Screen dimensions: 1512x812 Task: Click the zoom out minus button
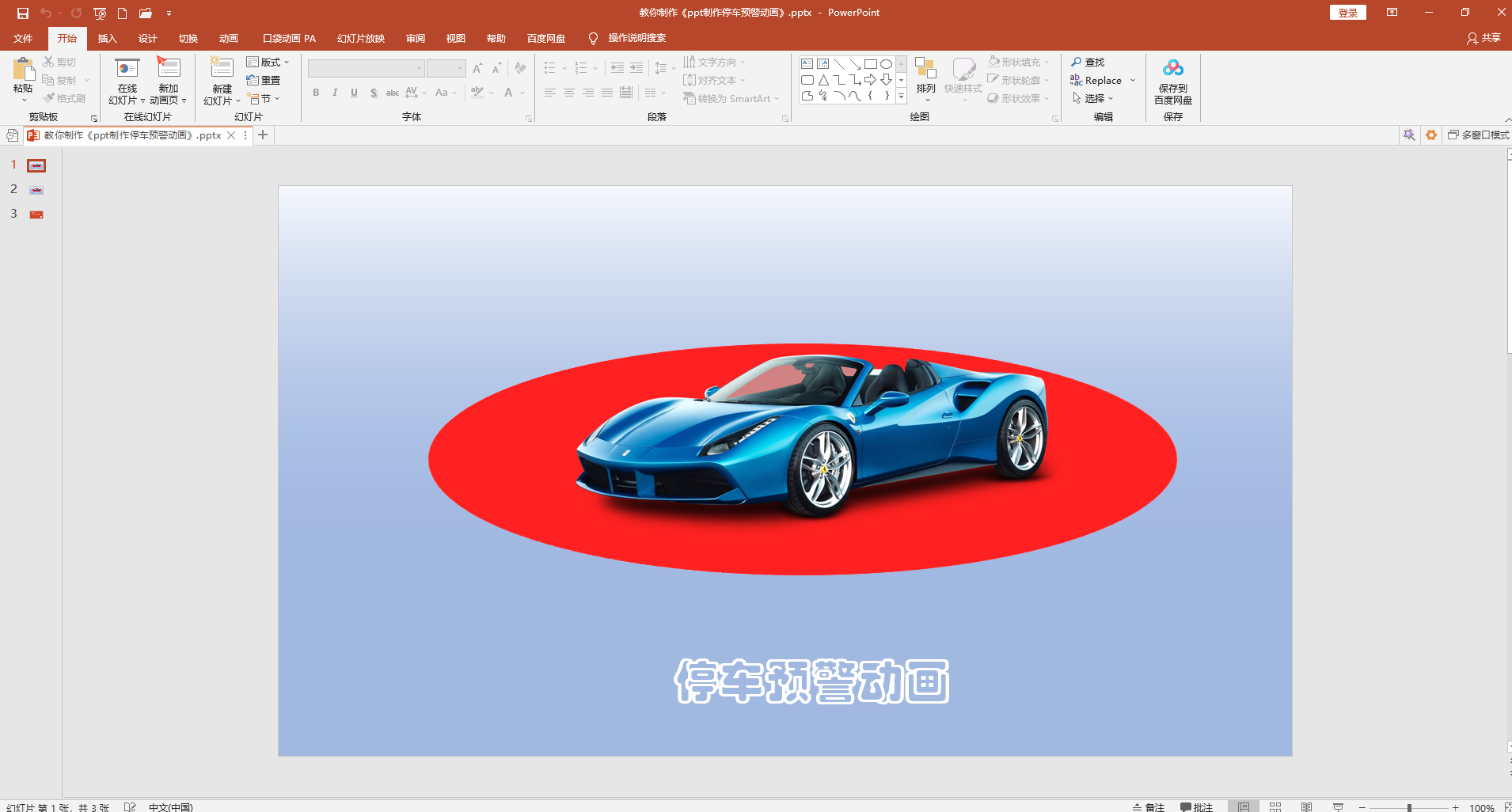tap(1362, 807)
